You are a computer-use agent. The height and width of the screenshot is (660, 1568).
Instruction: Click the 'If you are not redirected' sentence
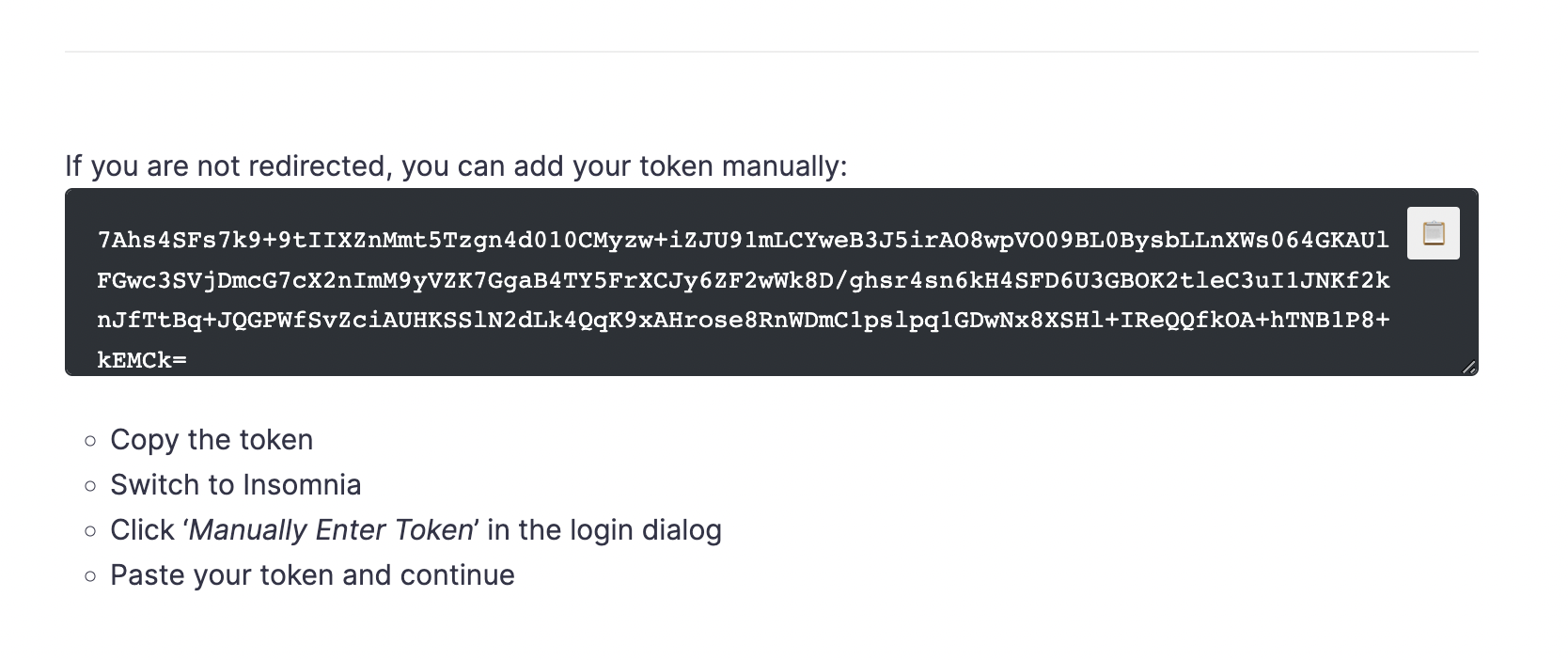456,166
